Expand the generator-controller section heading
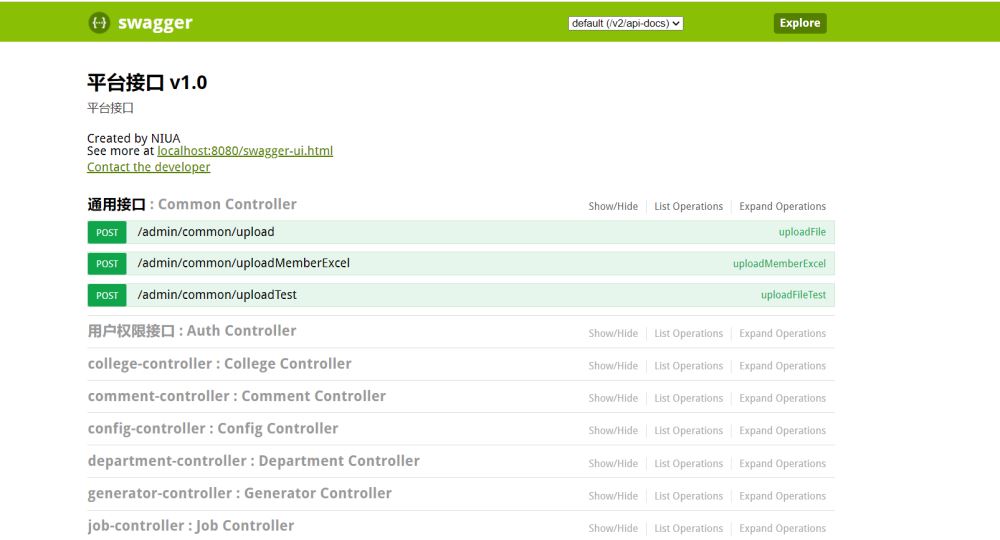 [x=240, y=493]
